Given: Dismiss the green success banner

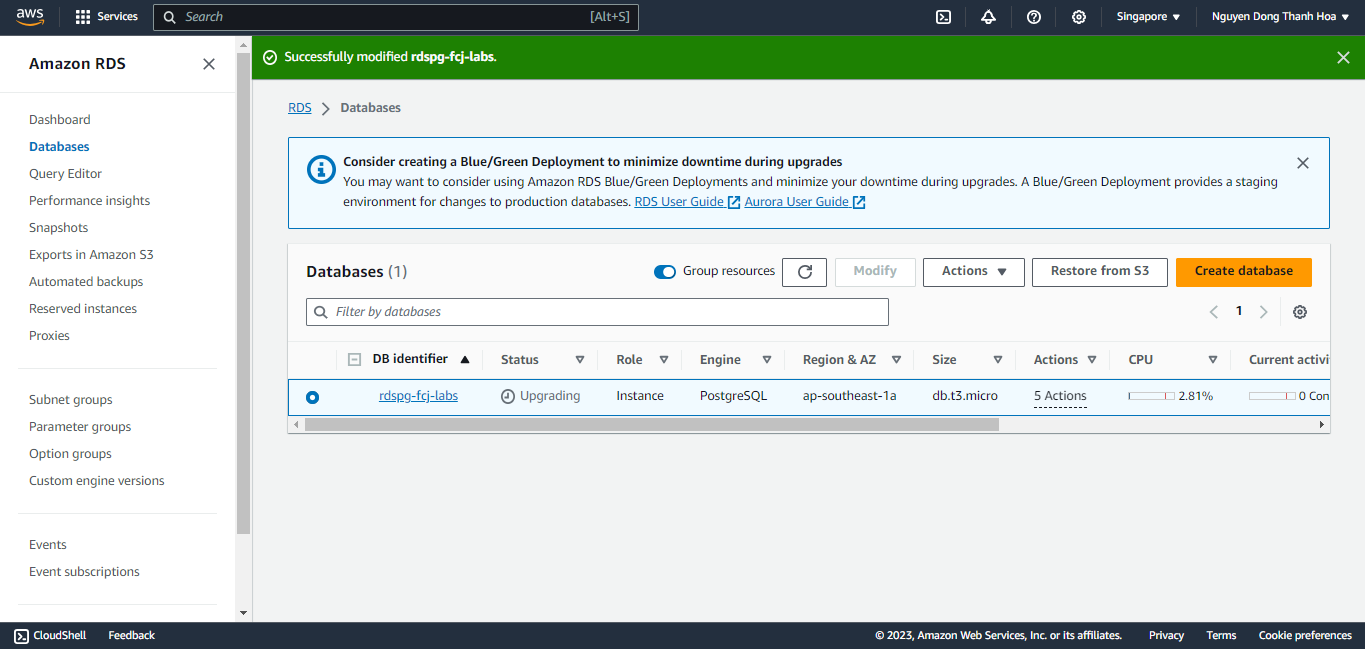Looking at the screenshot, I should coord(1343,57).
